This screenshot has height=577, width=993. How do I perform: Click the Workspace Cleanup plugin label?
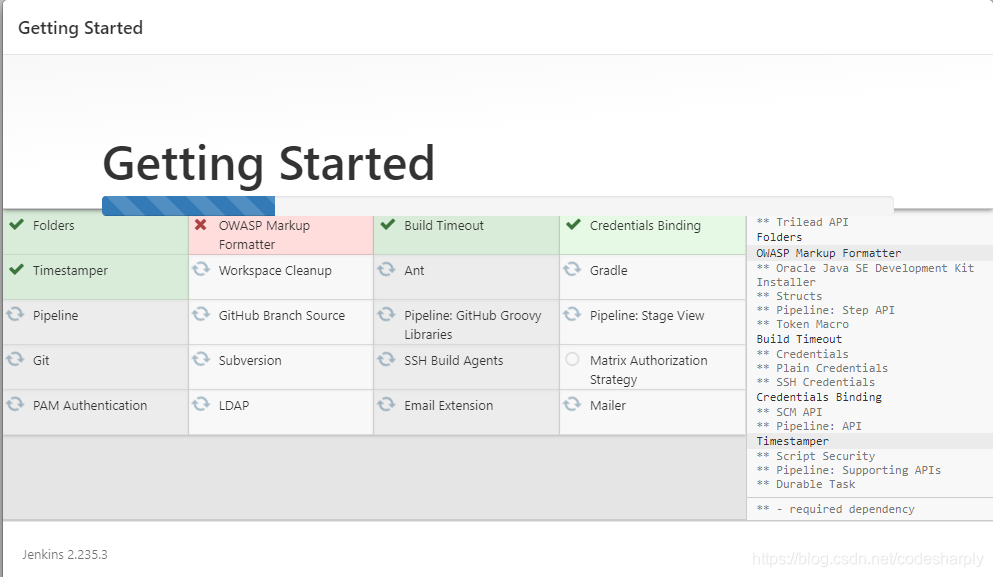pos(275,270)
